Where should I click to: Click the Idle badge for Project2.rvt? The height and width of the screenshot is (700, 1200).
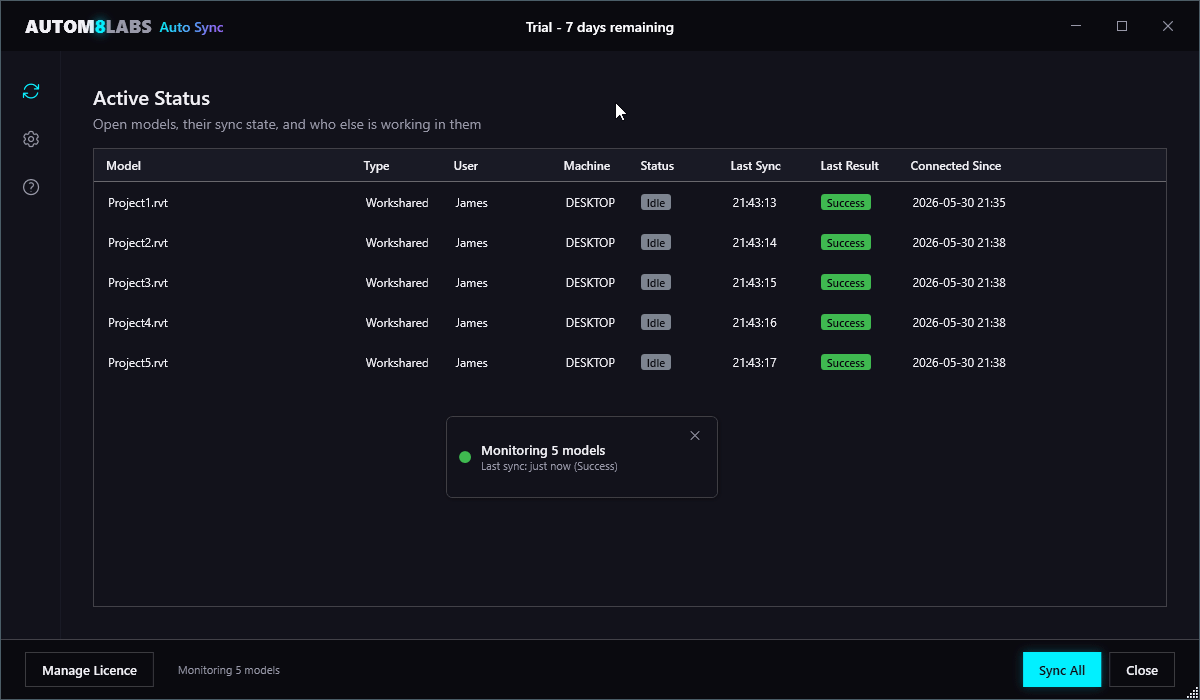tap(656, 242)
